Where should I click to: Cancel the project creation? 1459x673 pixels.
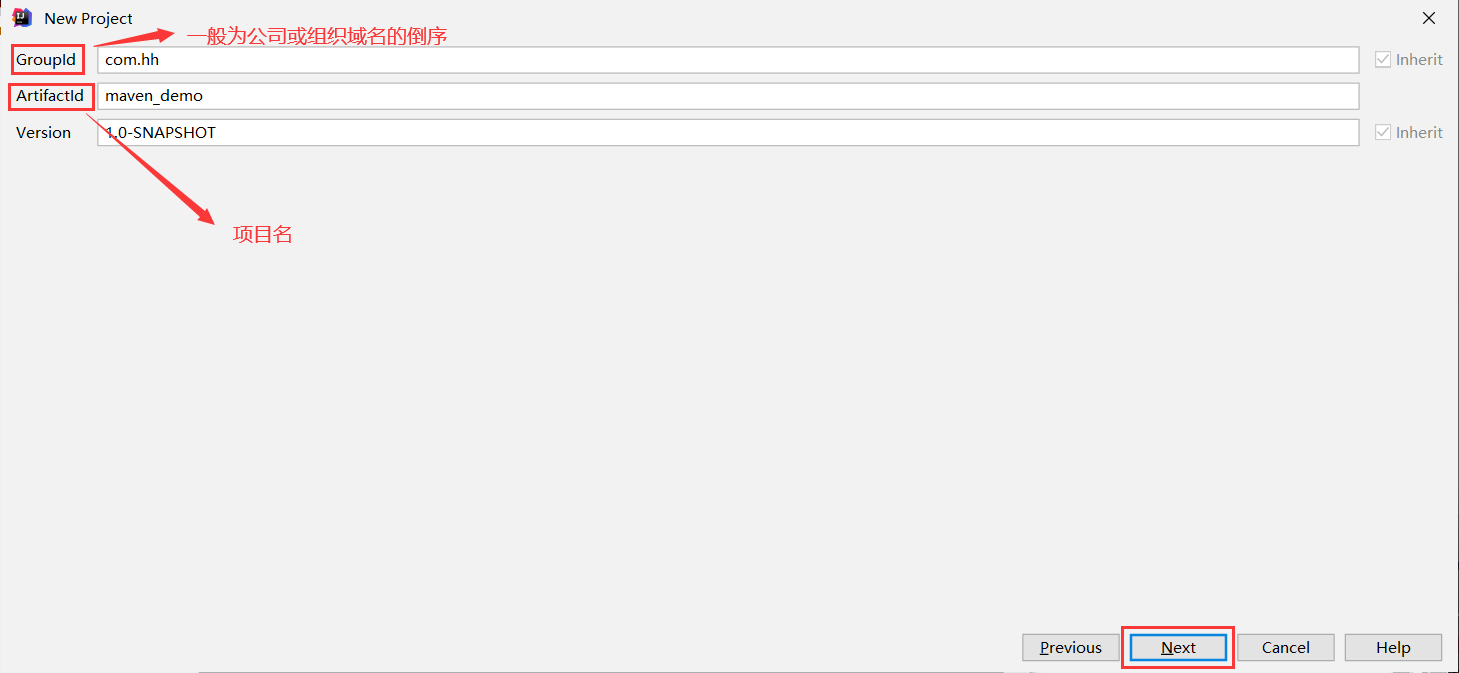point(1285,648)
